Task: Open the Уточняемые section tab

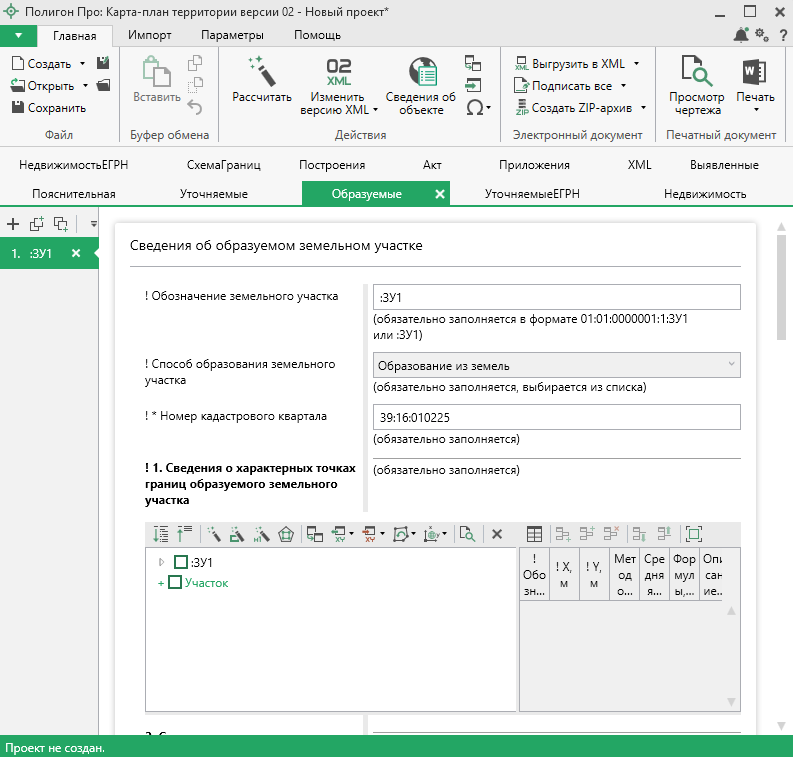Action: coord(213,194)
